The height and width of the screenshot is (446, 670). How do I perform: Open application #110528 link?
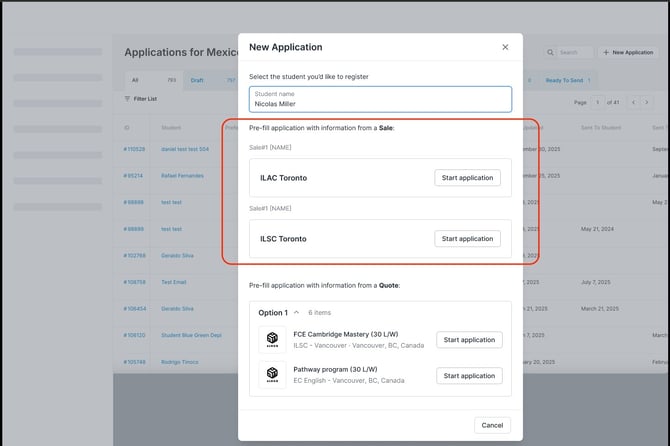coord(134,149)
